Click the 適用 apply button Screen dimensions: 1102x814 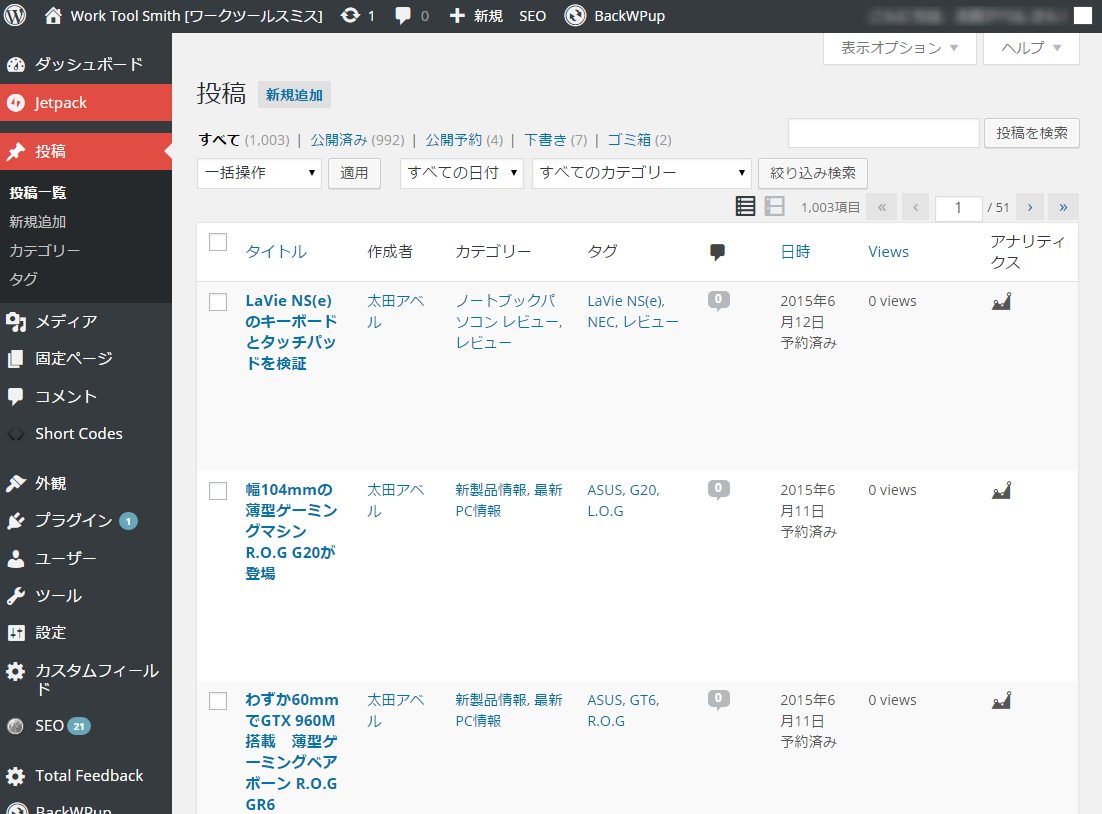tap(354, 173)
